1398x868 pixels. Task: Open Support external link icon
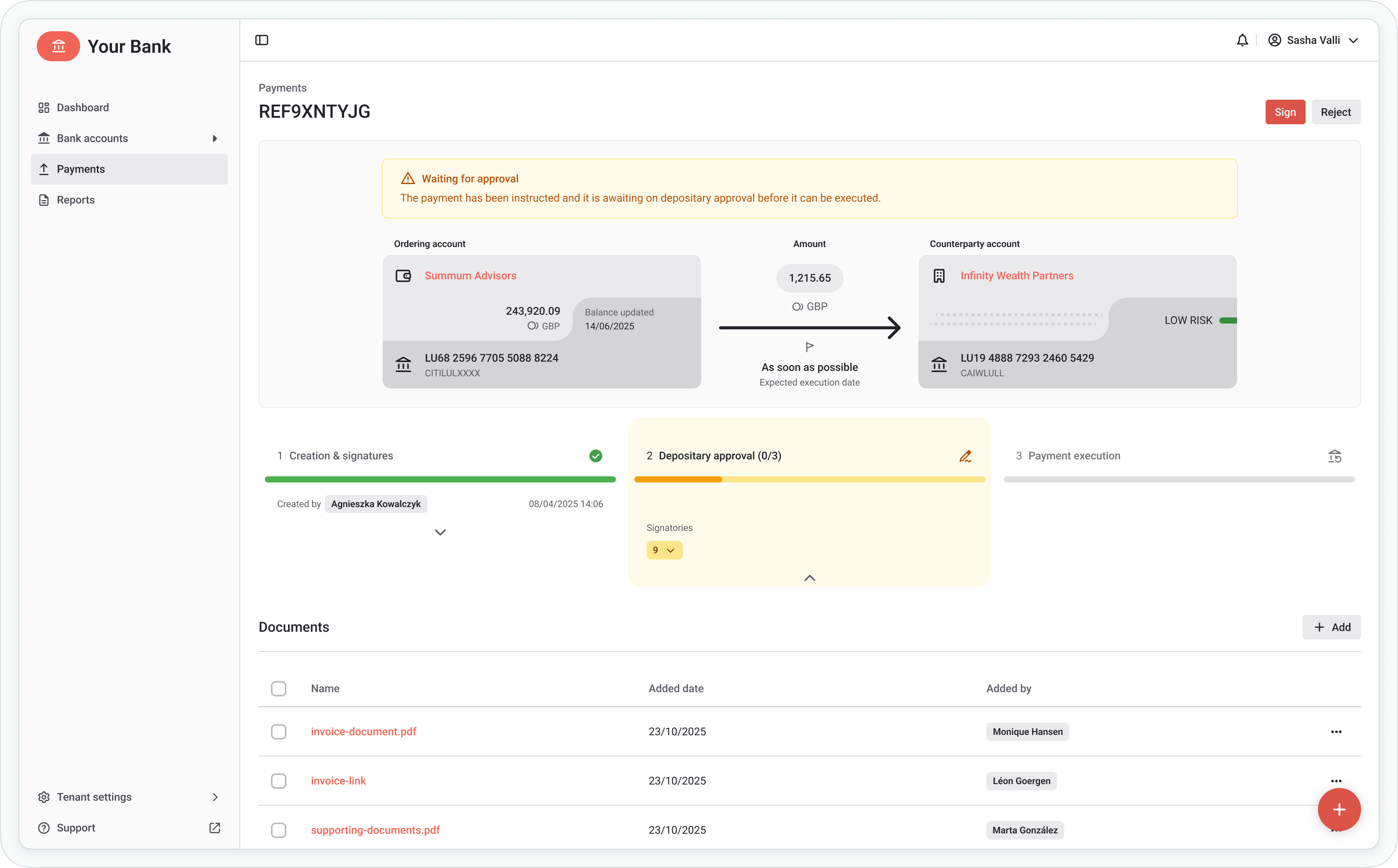point(214,828)
